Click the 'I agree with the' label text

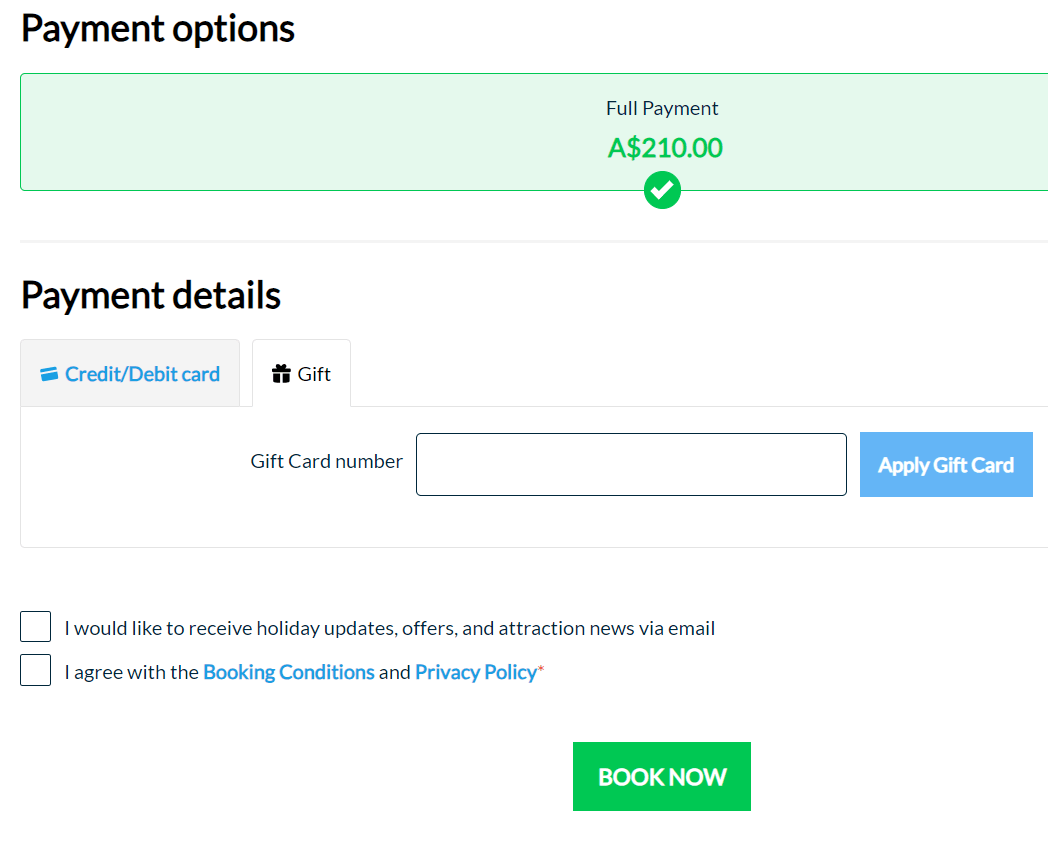(132, 672)
